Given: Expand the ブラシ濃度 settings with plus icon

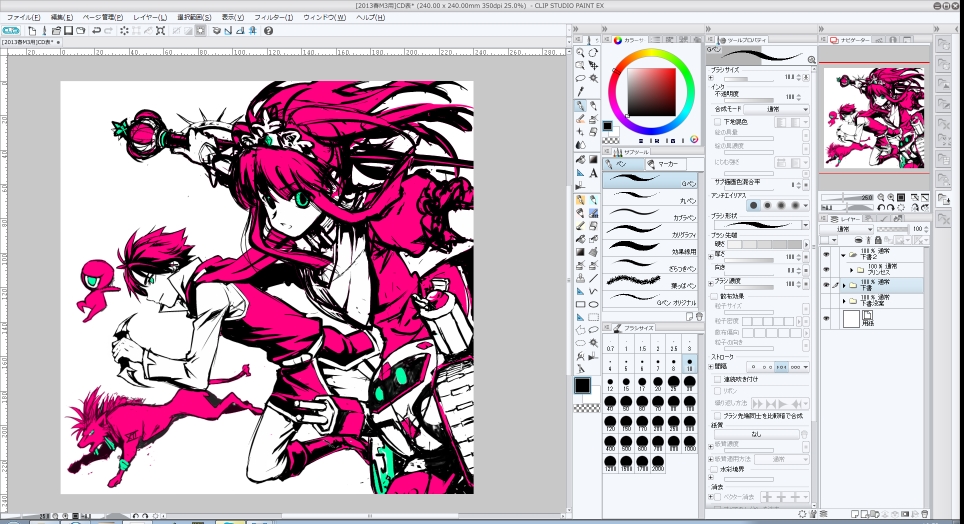Looking at the screenshot, I should pyautogui.click(x=711, y=284).
